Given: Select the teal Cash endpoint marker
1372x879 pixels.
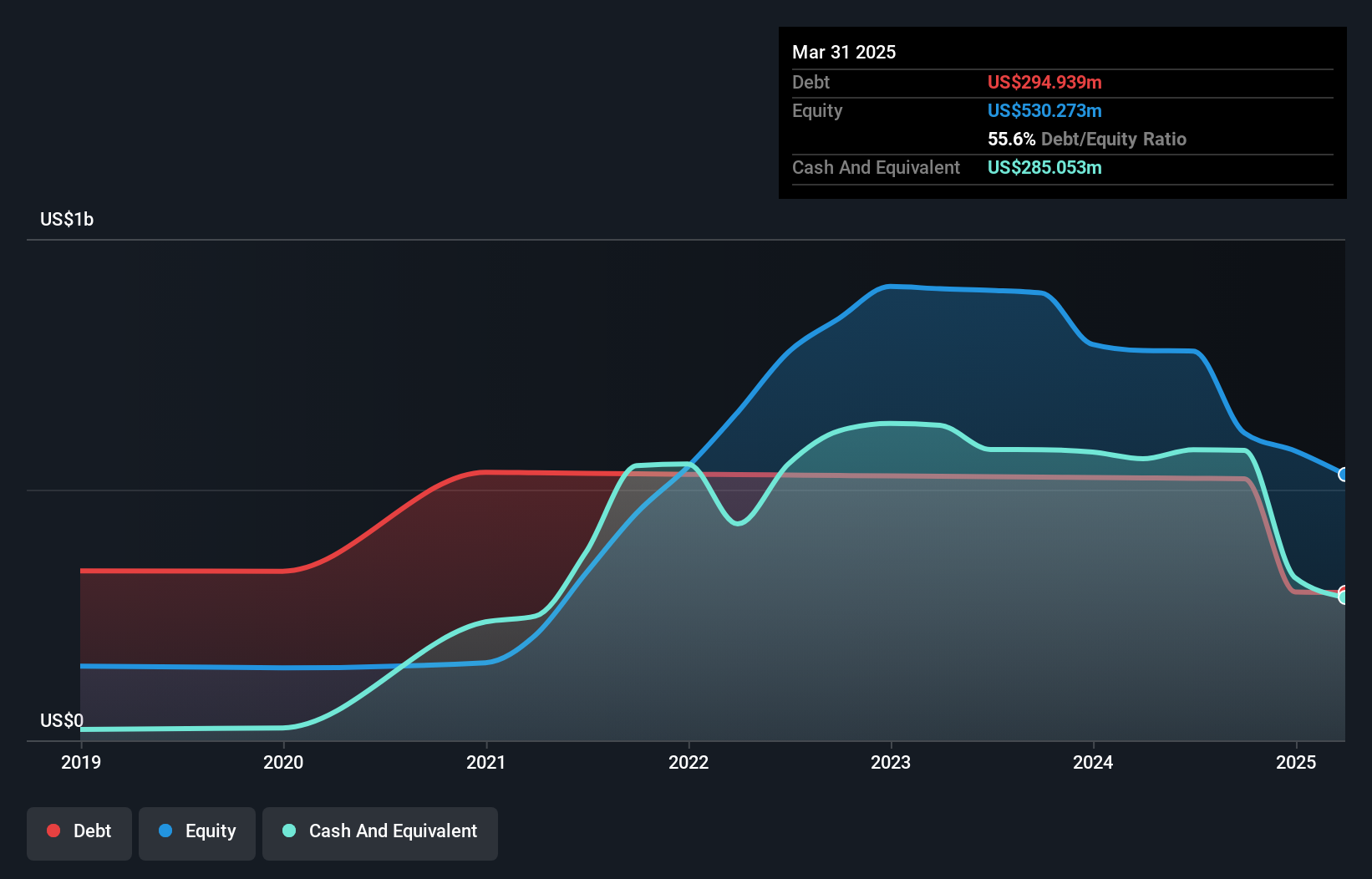Looking at the screenshot, I should coord(1344,597).
